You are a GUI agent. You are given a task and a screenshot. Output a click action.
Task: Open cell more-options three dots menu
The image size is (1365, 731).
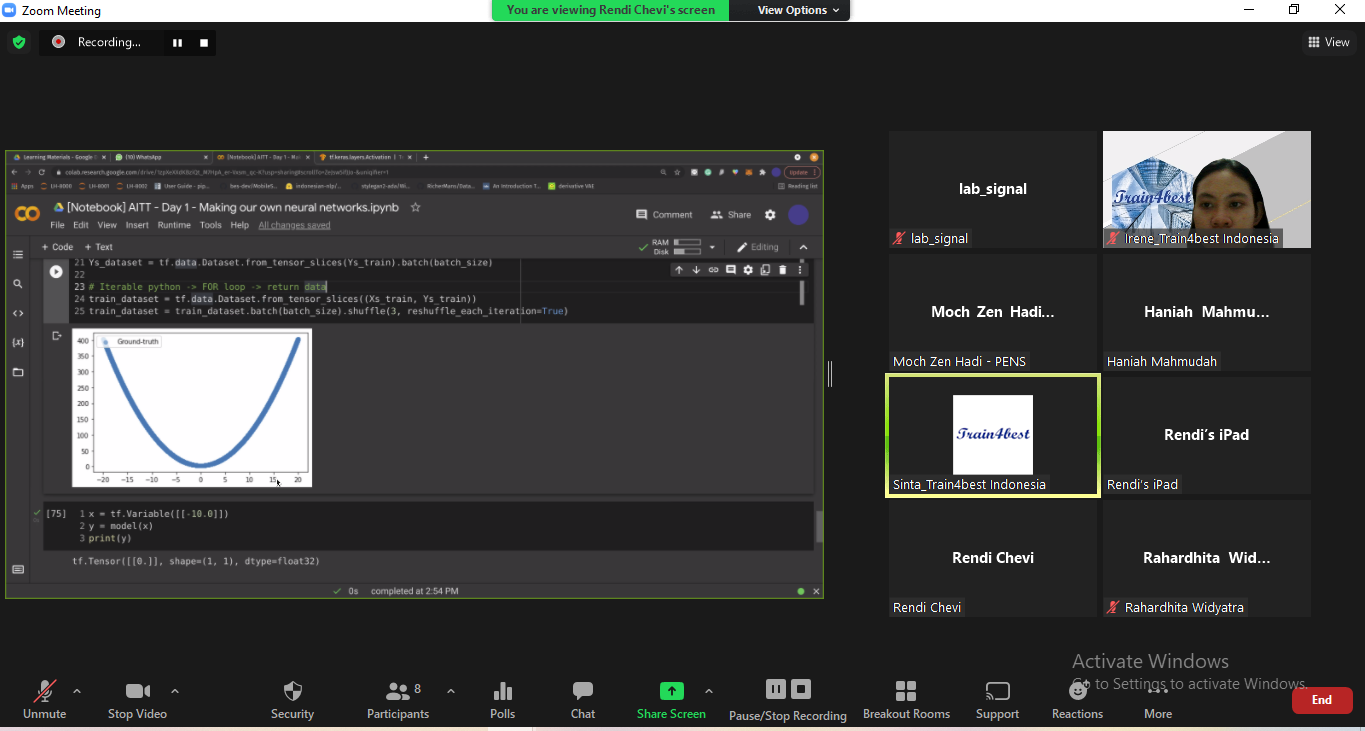pos(800,270)
